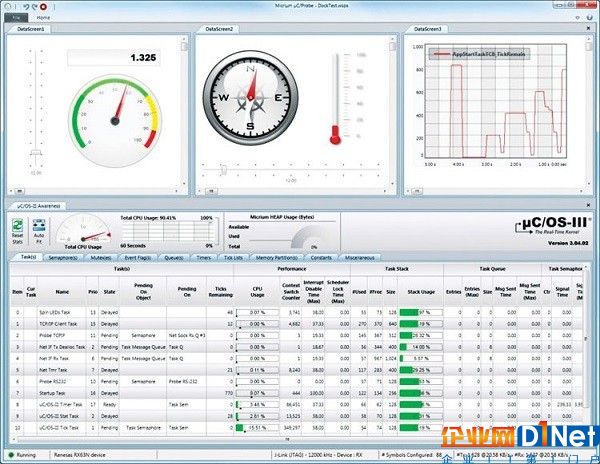600x464 pixels.
Task: Switch to the Constants tab
Action: point(321,258)
